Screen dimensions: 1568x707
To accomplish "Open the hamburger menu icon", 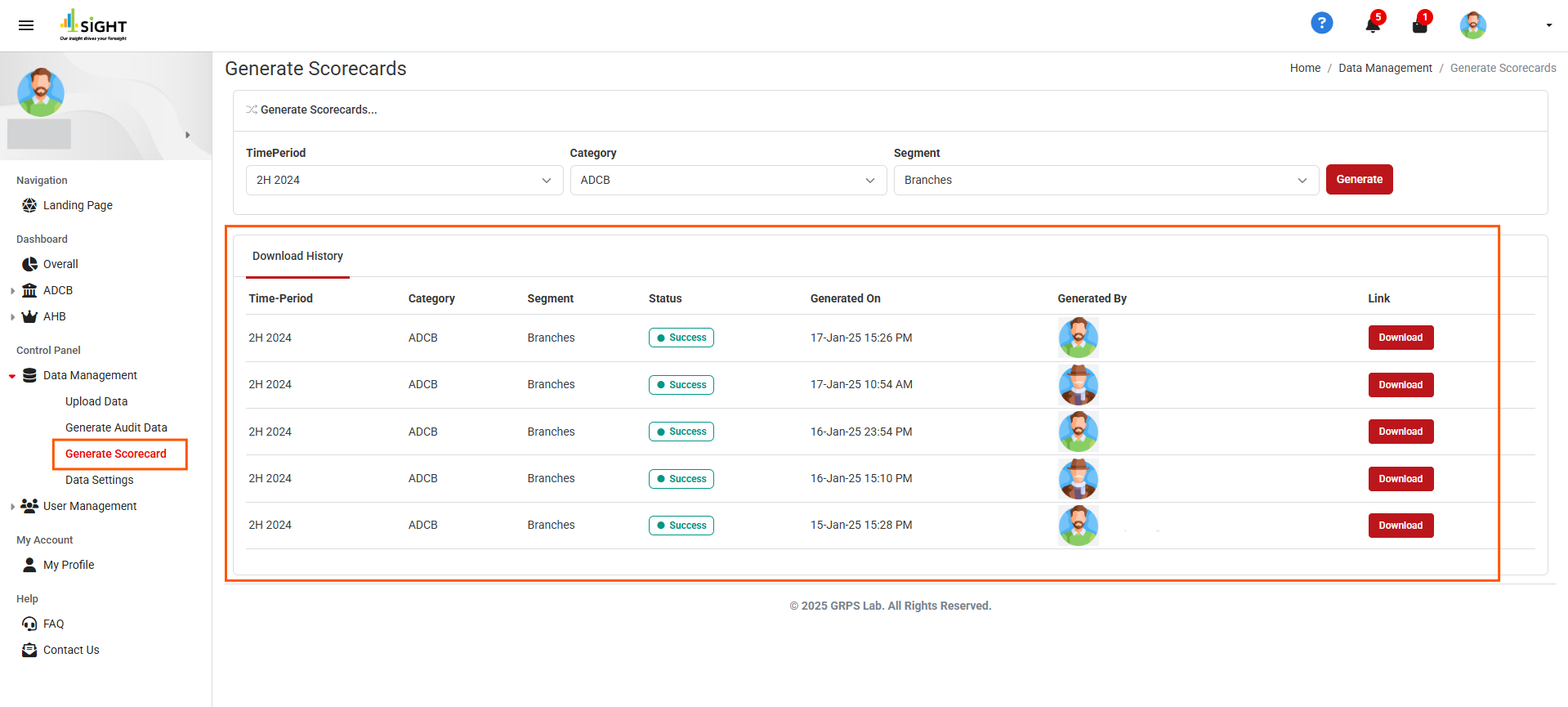I will pyautogui.click(x=26, y=25).
